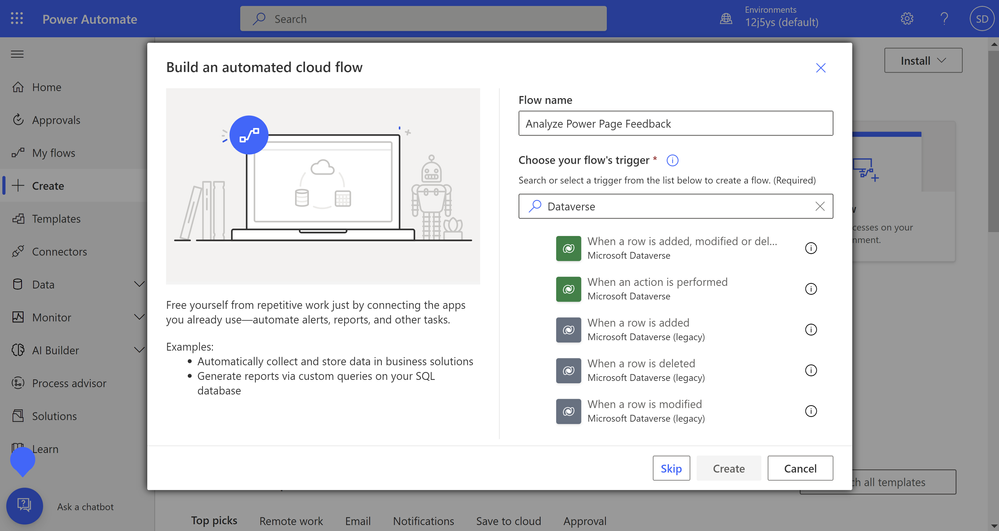Click the Approvals icon in sidebar

[18, 120]
